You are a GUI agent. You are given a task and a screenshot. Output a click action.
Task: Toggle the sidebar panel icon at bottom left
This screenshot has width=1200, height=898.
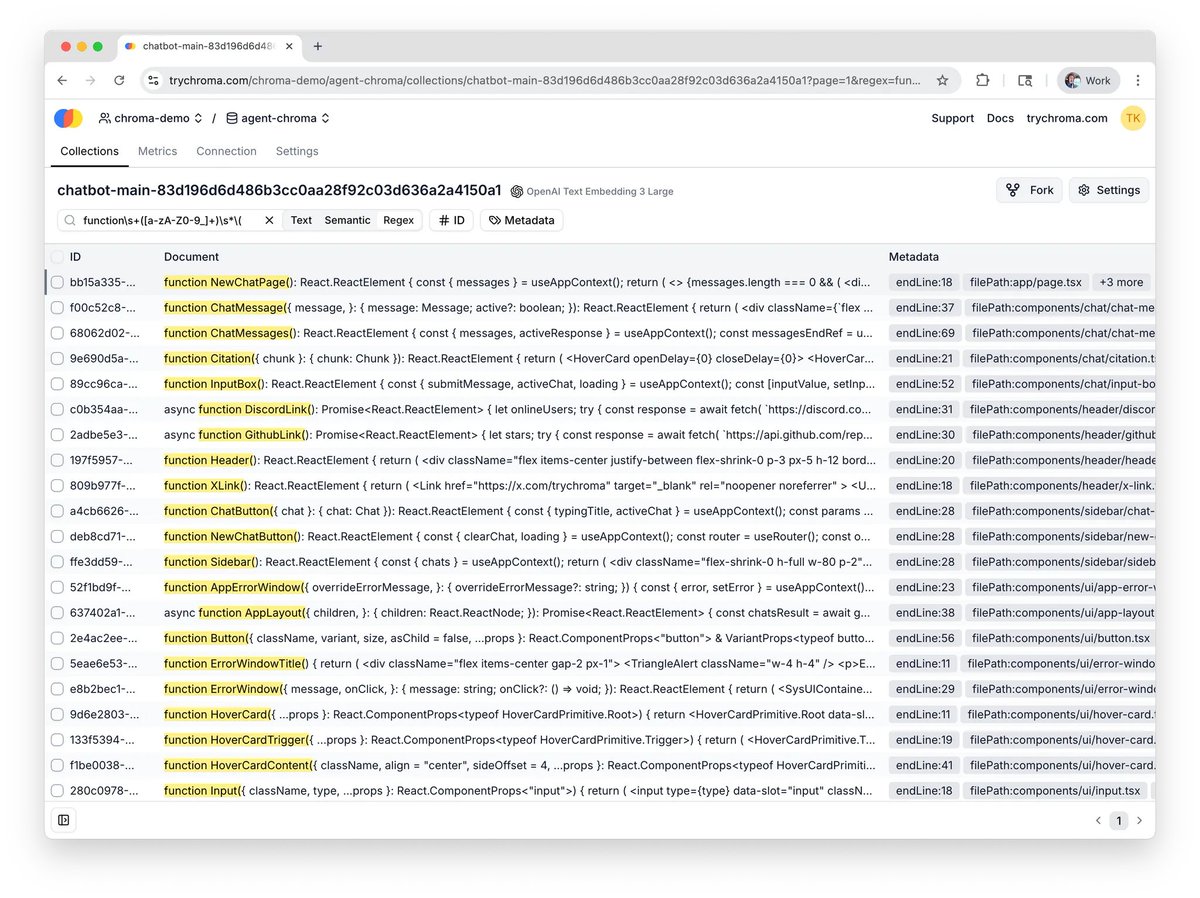[x=64, y=820]
